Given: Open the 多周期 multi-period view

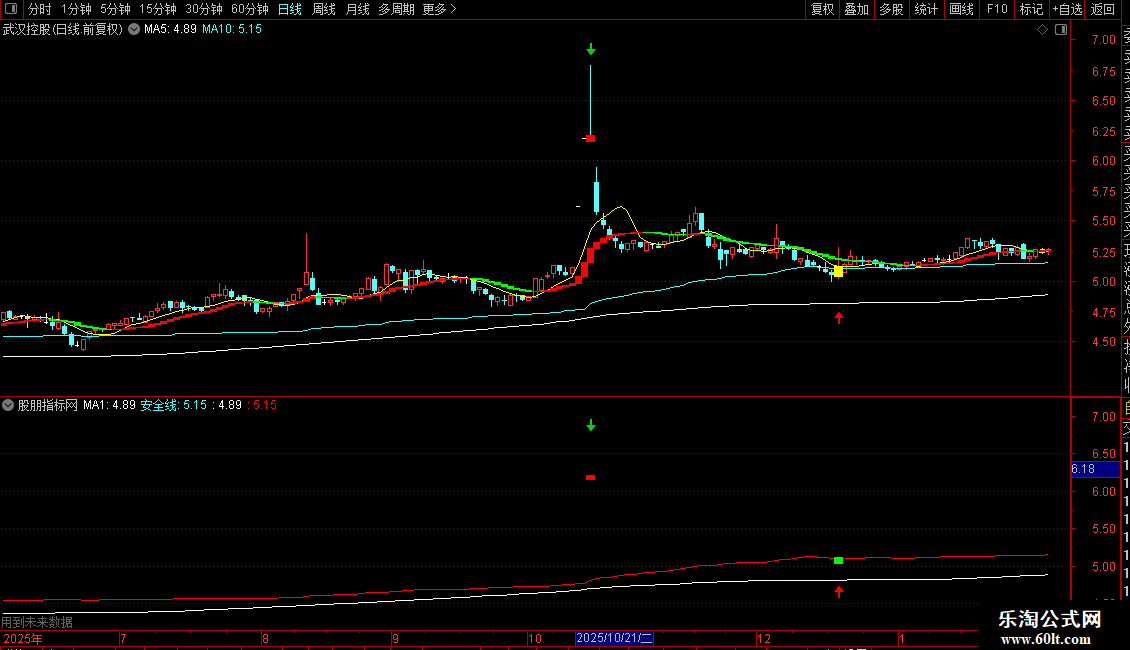Looking at the screenshot, I should tap(396, 9).
